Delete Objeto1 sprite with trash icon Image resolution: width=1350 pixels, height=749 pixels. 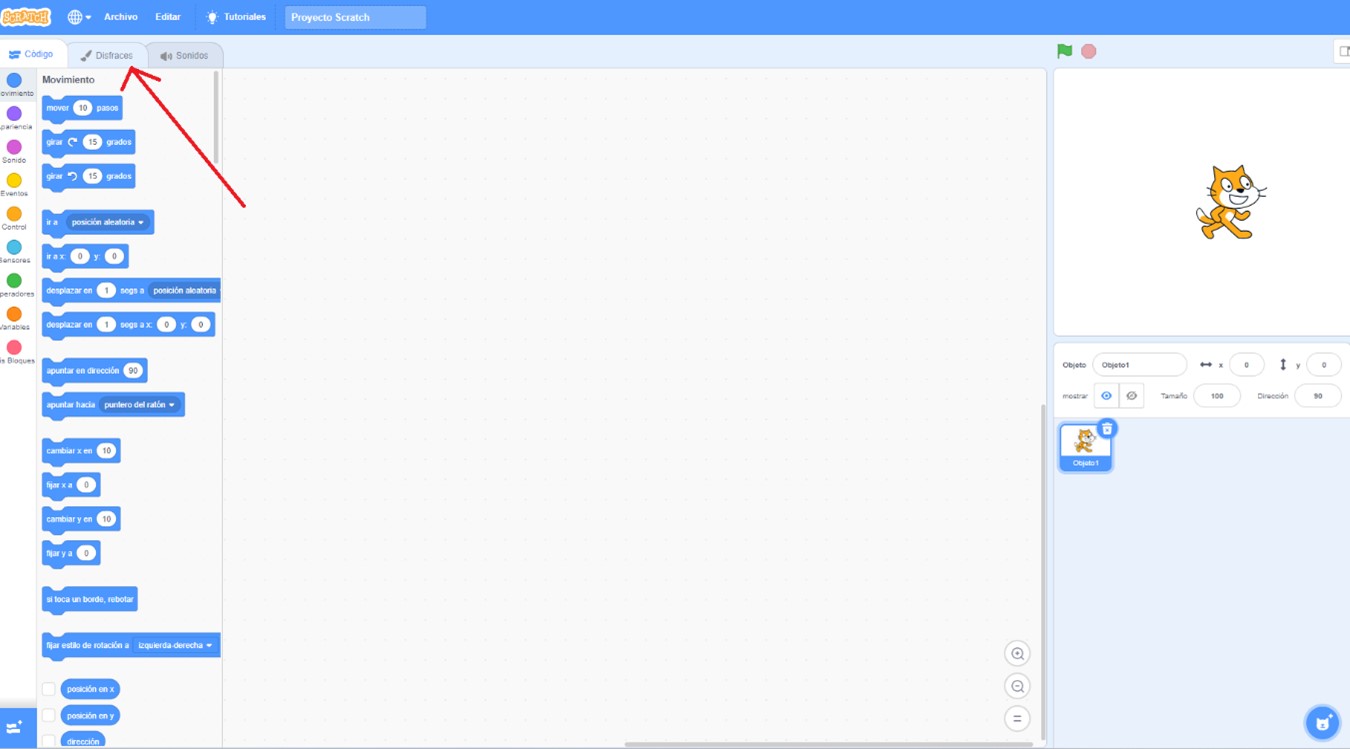click(x=1107, y=429)
